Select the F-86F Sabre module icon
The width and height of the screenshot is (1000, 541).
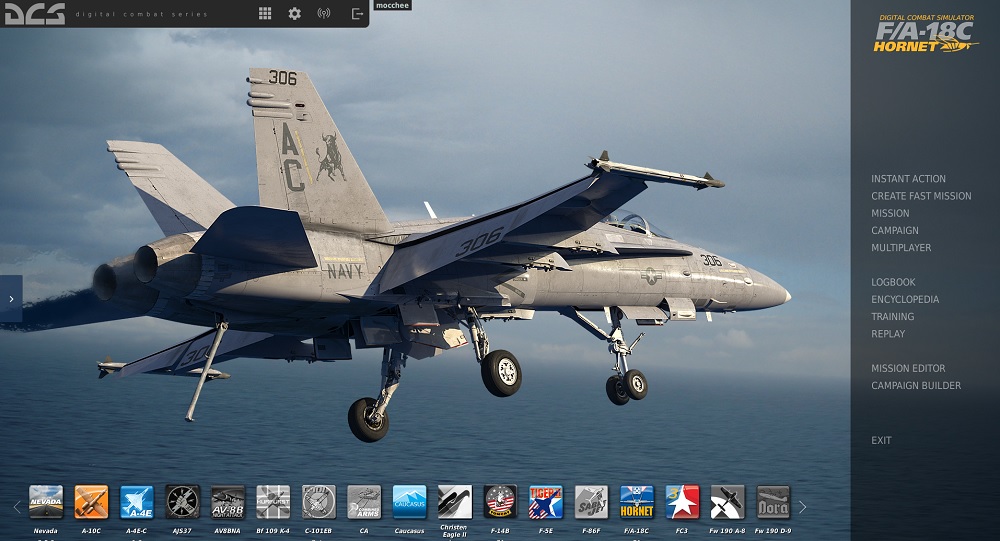(591, 502)
